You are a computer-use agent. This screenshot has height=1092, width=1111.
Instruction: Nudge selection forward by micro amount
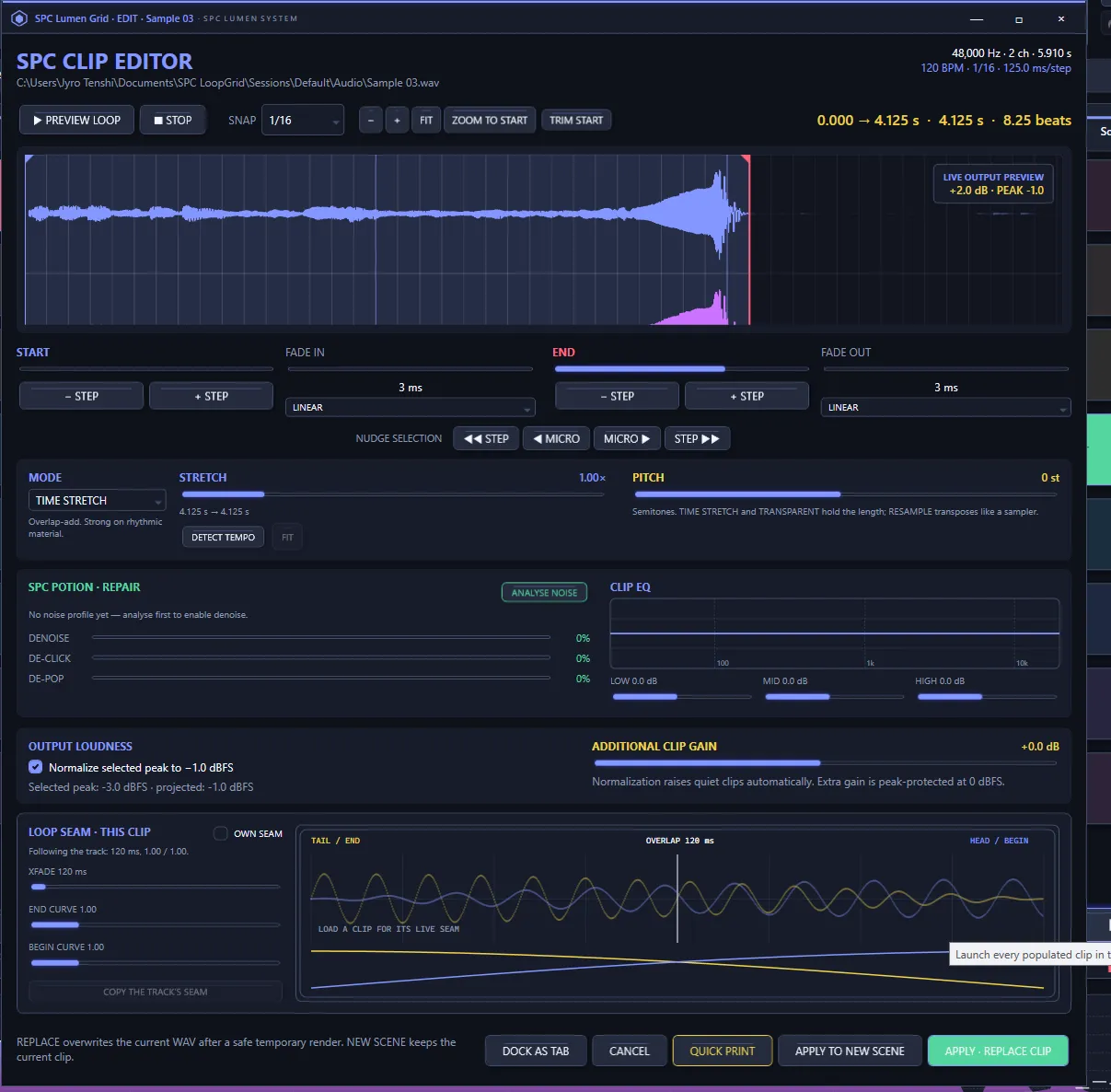(627, 438)
